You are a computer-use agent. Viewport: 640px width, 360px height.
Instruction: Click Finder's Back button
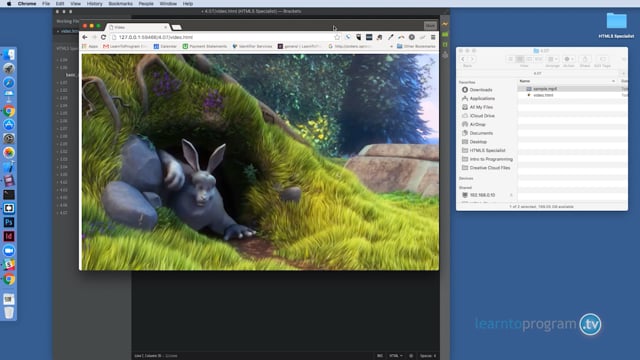[463, 59]
